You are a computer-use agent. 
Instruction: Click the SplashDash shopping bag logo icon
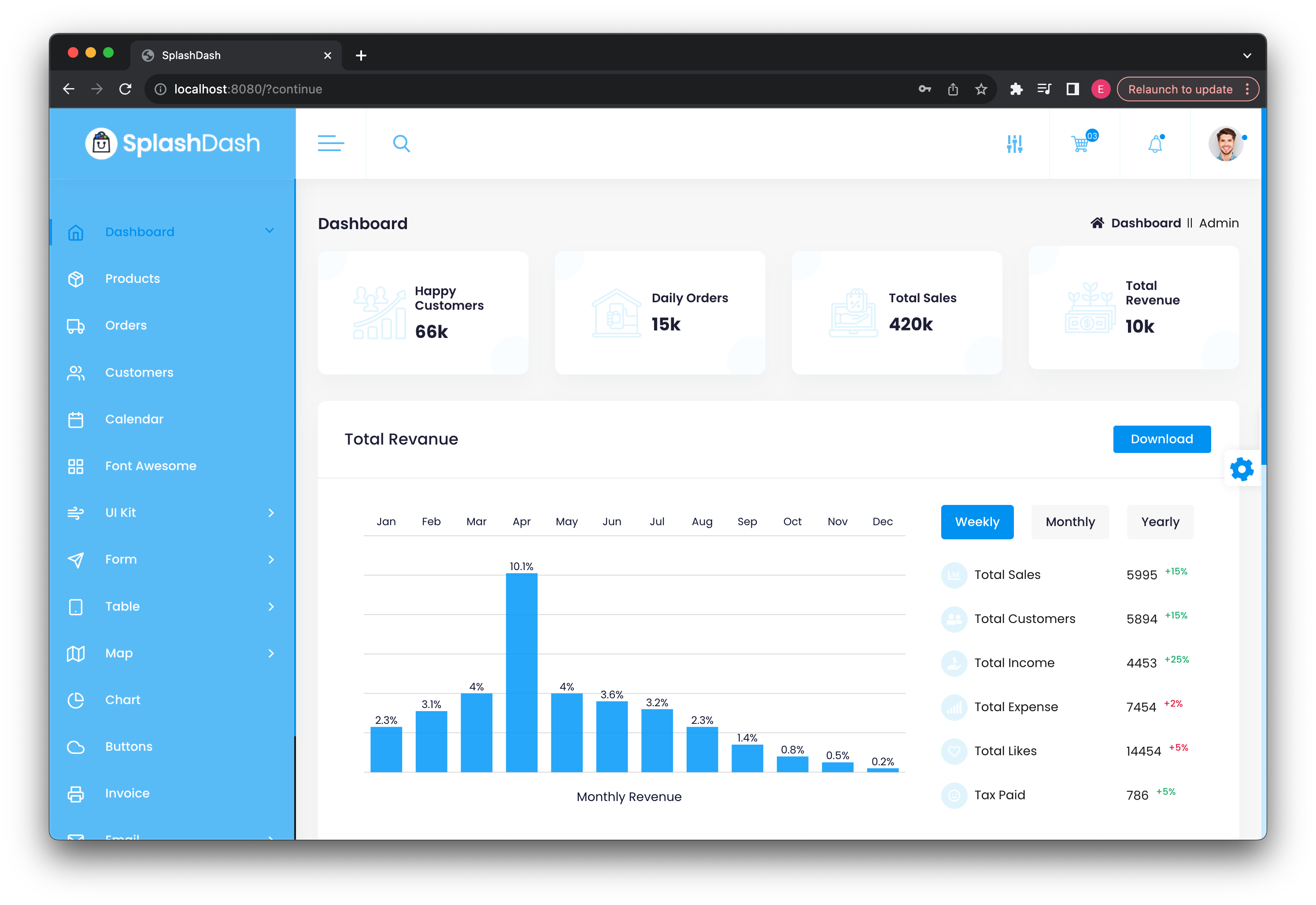101,144
